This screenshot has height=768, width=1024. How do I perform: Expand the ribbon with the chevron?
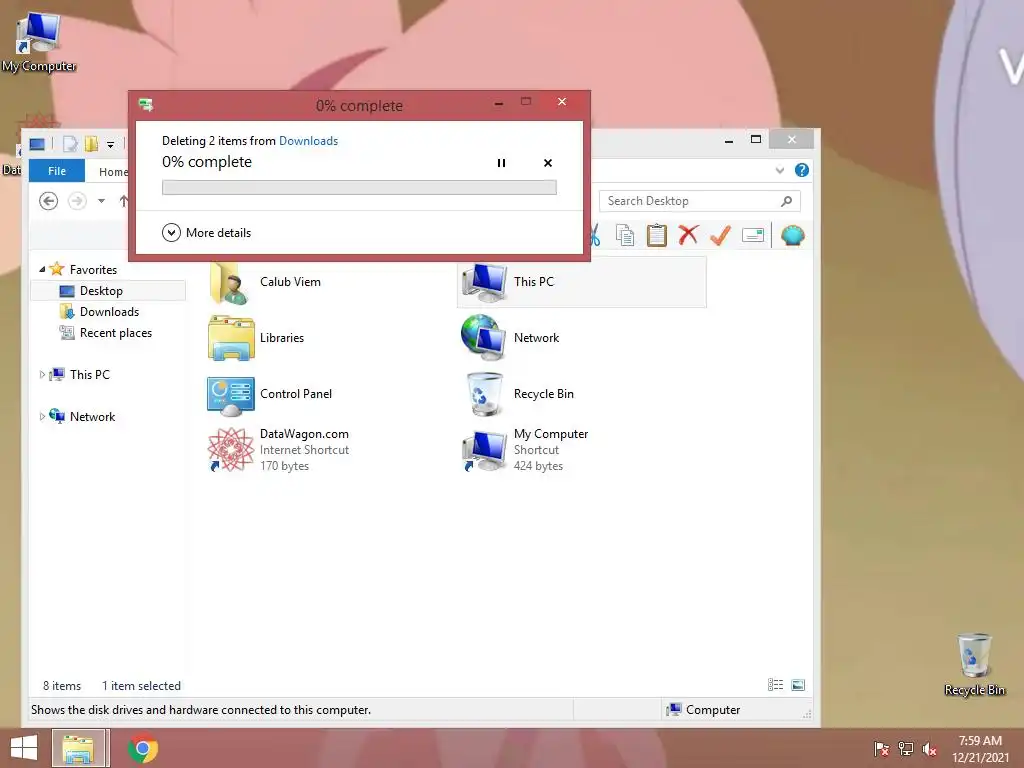(780, 170)
